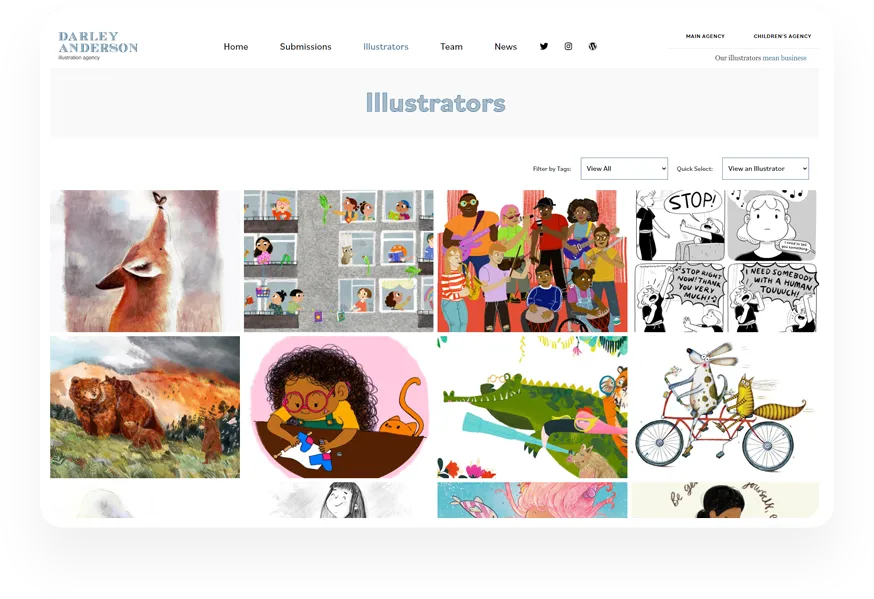Open the Team page
Viewport: 874px width, 599px height.
pos(451,47)
